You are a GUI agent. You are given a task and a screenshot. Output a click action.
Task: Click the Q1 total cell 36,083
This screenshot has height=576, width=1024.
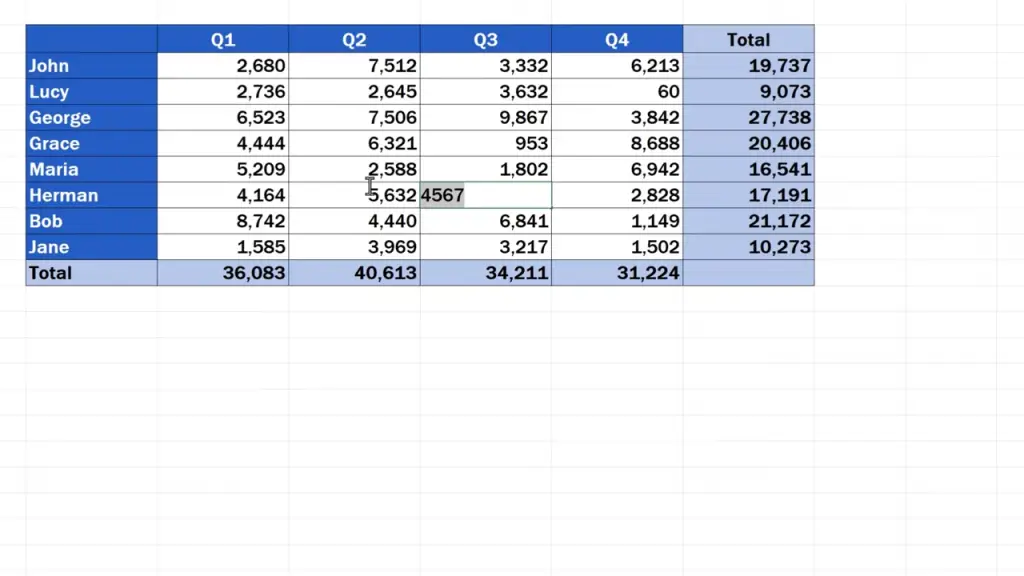(223, 273)
